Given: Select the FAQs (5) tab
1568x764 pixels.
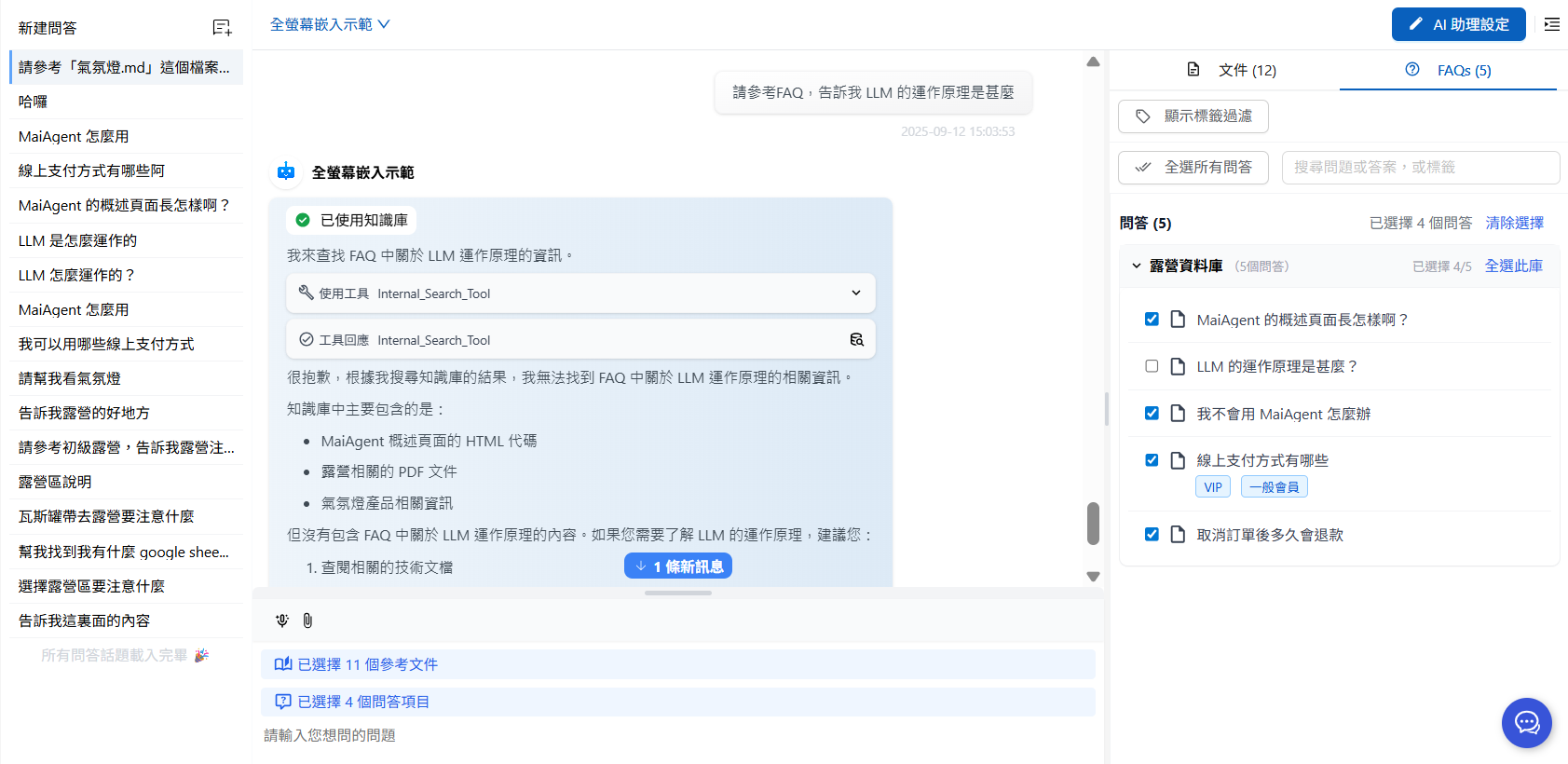Looking at the screenshot, I should [1449, 71].
